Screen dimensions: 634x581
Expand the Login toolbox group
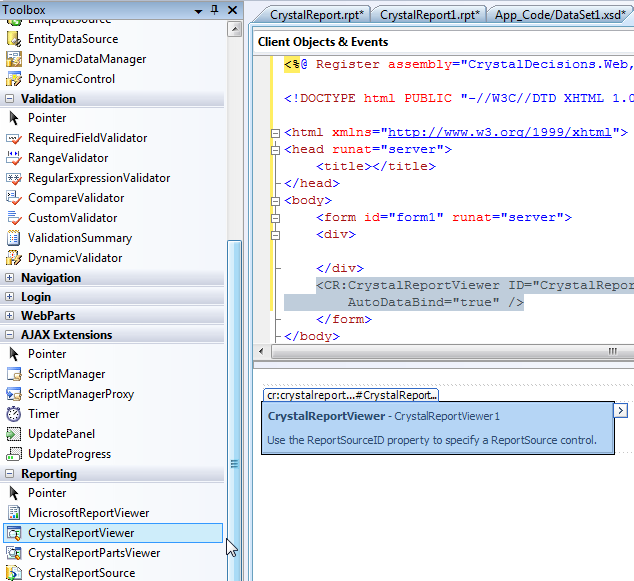(x=10, y=297)
